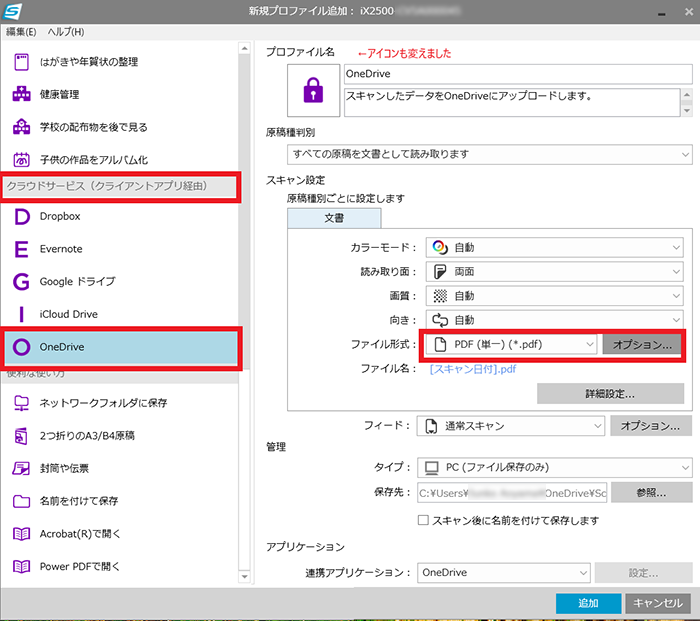Click the 詳細設定 button
Viewport: 700px width, 621px height.
610,393
